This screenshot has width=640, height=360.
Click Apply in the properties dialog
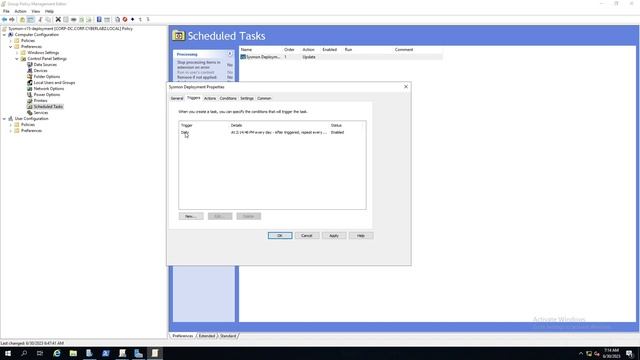point(334,236)
